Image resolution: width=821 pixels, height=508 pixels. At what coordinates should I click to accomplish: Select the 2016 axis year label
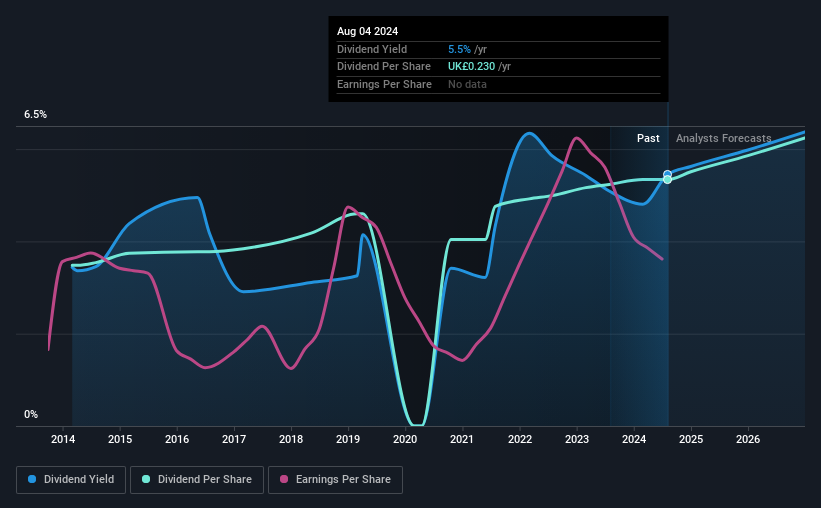(177, 439)
